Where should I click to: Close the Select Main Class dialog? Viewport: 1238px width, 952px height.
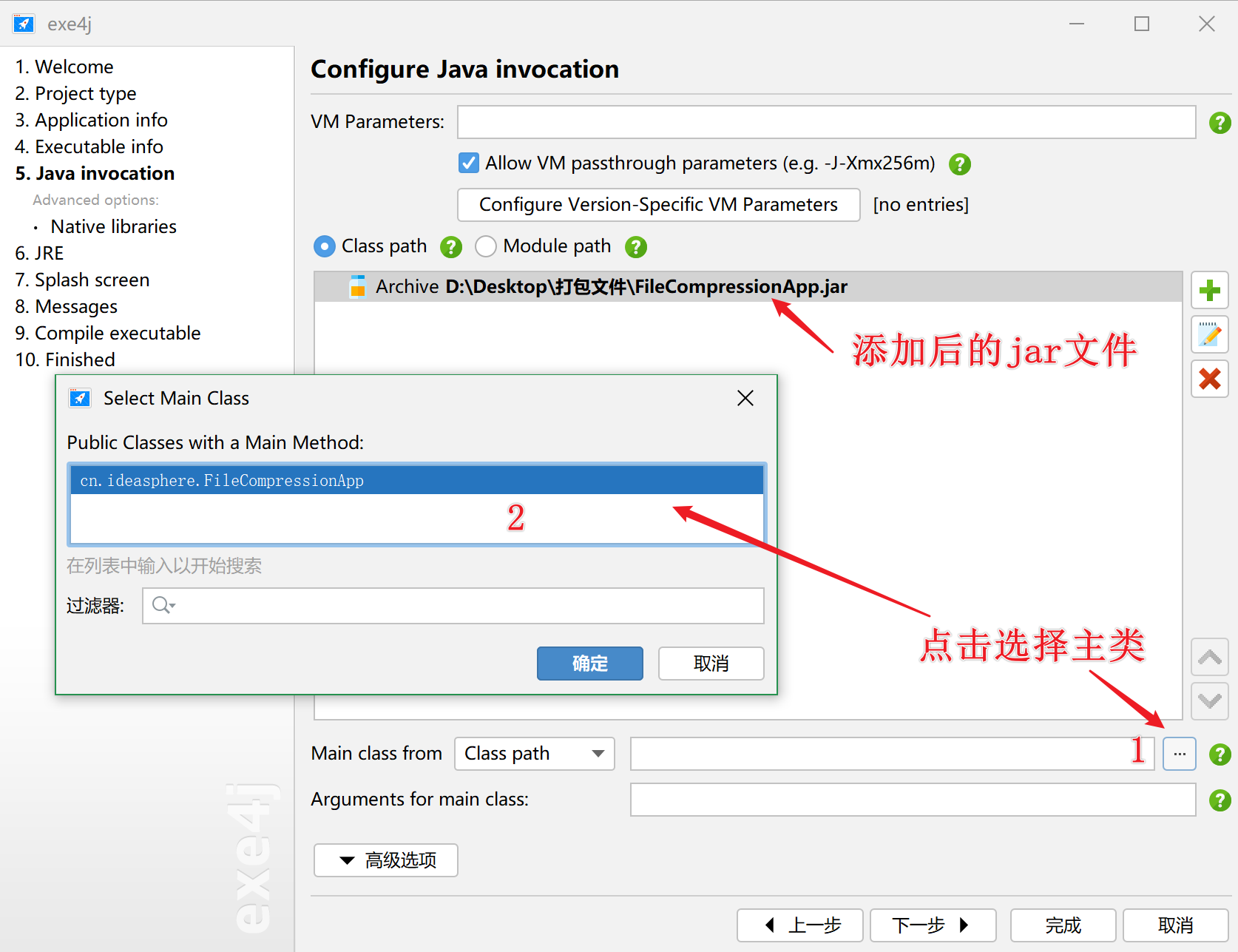745,398
